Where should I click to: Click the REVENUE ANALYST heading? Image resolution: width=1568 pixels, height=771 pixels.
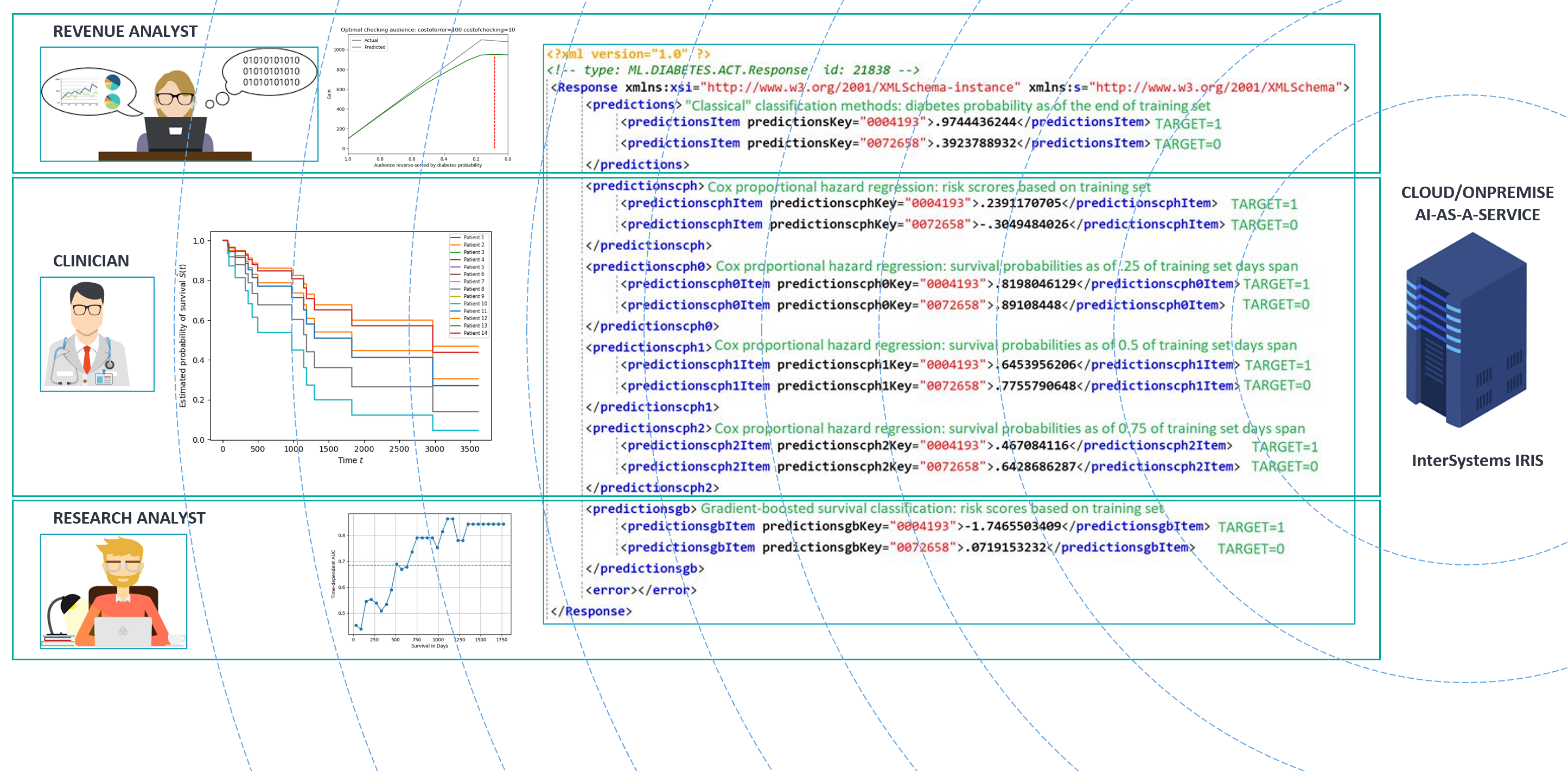pos(125,31)
